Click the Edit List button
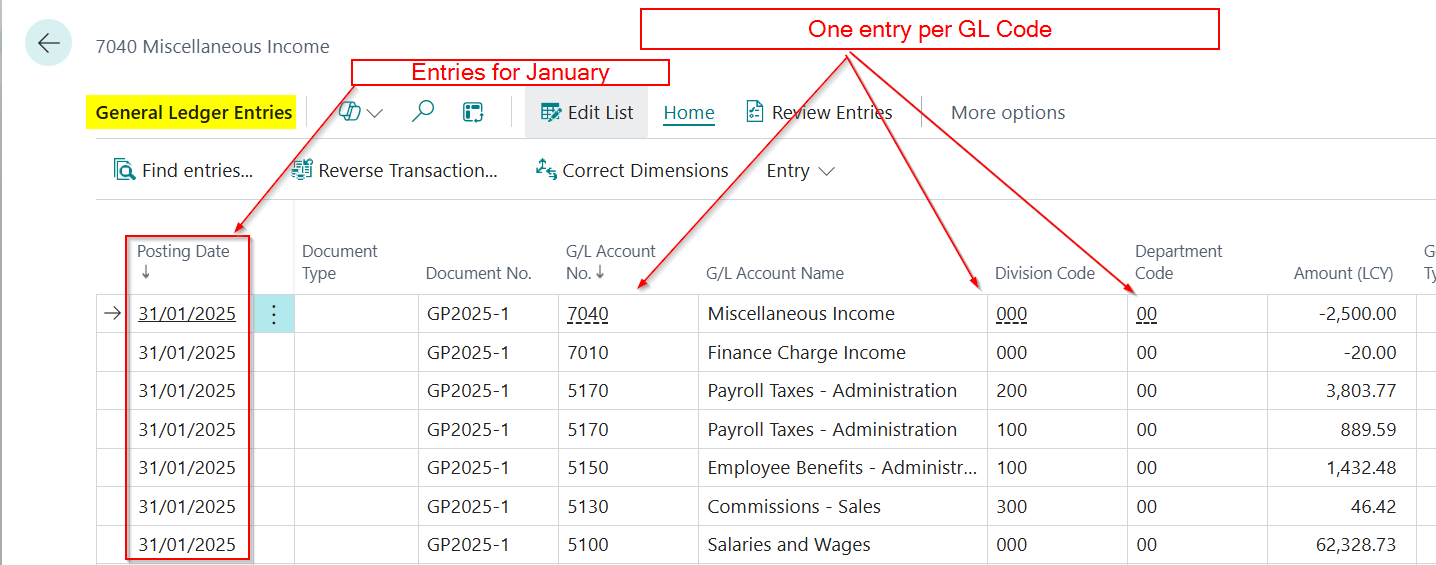The image size is (1436, 565). click(x=586, y=112)
